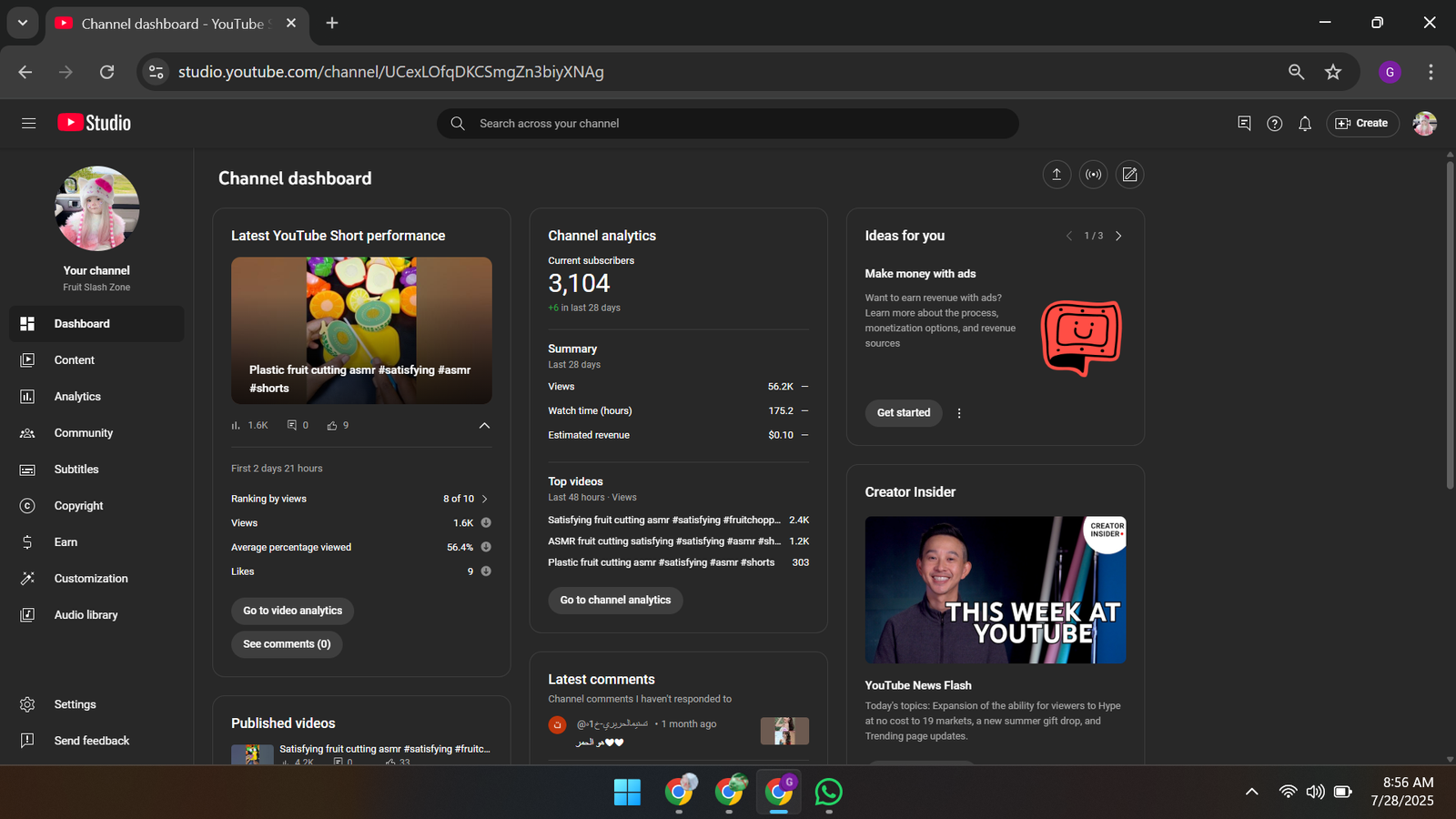
Task: Click Go to video analytics button
Action: click(292, 611)
